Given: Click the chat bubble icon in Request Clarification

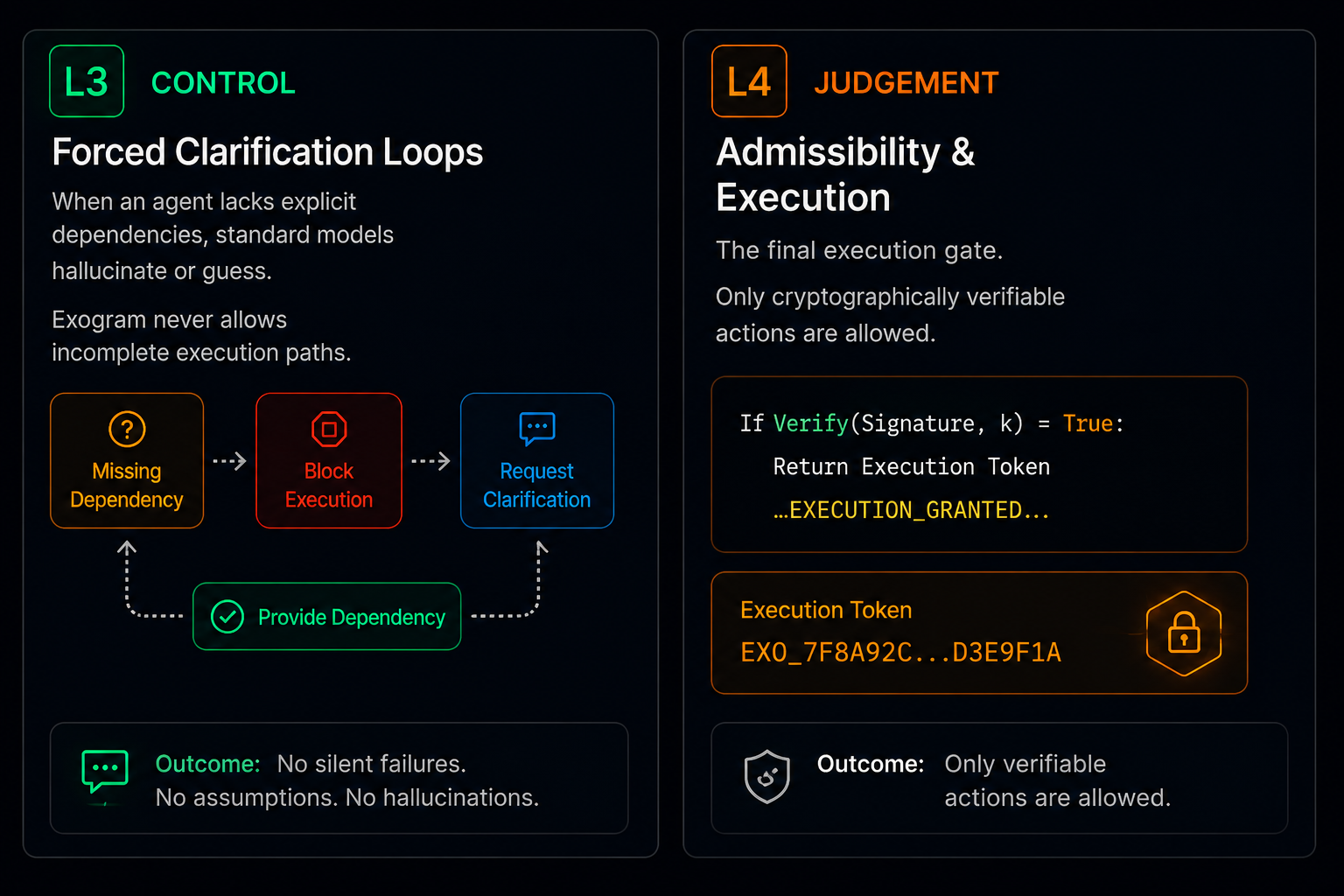Looking at the screenshot, I should [x=537, y=429].
